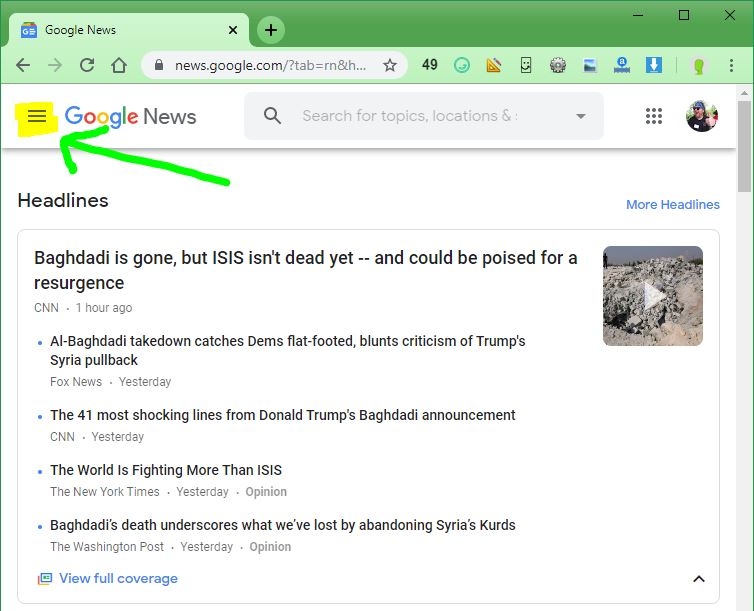Open the More Headlines link

tap(673, 204)
